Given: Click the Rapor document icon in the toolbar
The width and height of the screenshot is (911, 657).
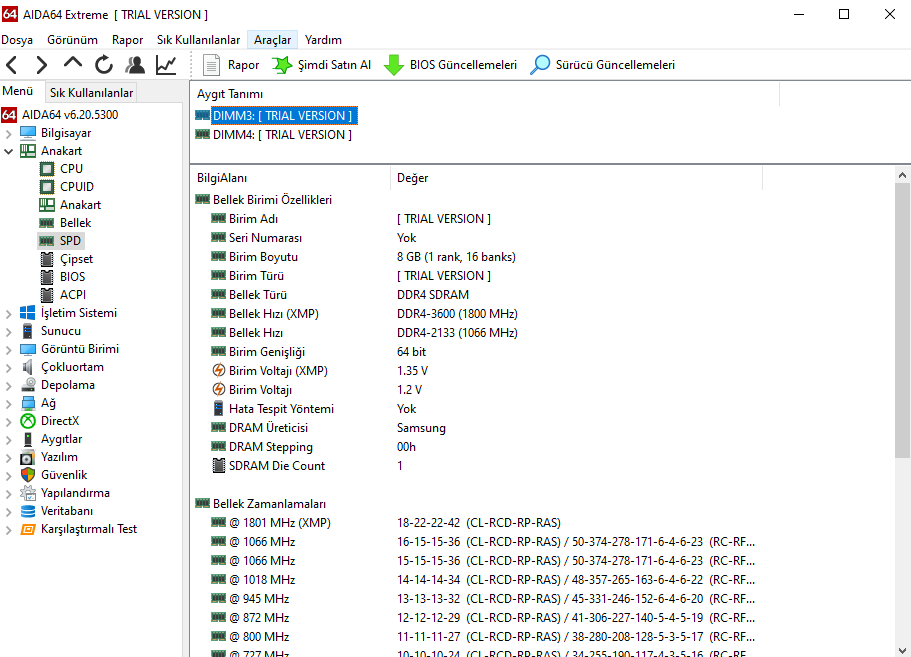Looking at the screenshot, I should pyautogui.click(x=211, y=65).
